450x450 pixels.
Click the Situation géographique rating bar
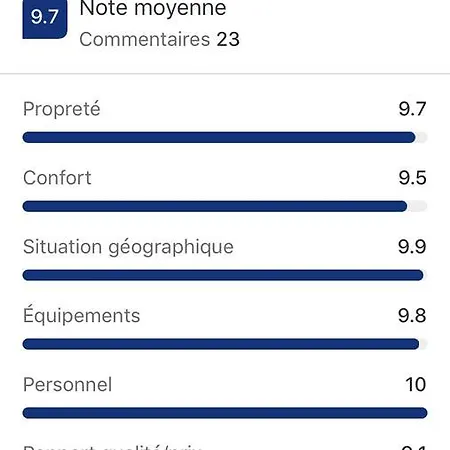225,275
